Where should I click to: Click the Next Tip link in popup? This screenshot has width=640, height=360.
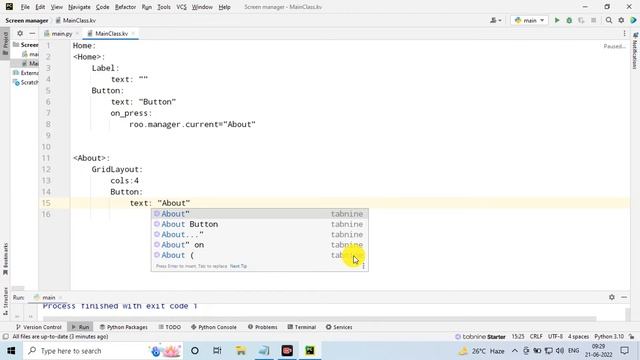point(238,266)
